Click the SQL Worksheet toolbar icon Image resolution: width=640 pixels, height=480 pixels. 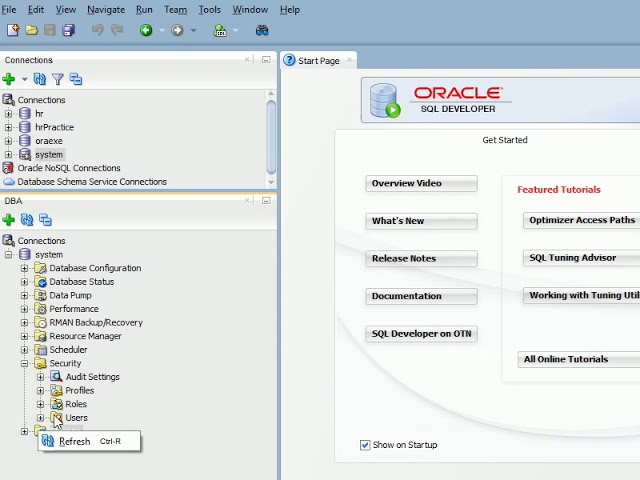point(220,30)
